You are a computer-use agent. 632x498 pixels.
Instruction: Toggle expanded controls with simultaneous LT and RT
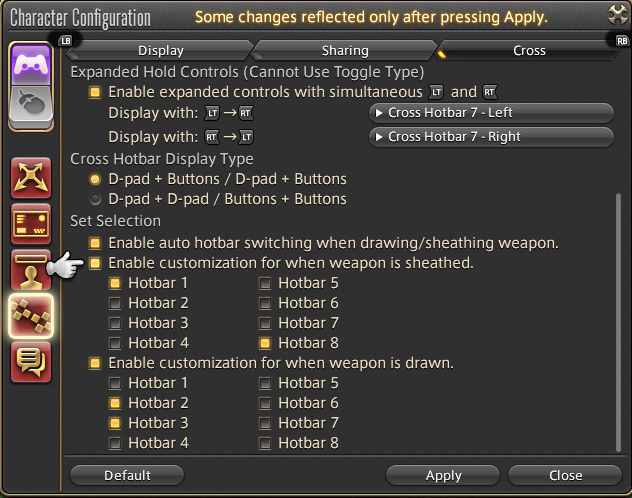tap(95, 92)
